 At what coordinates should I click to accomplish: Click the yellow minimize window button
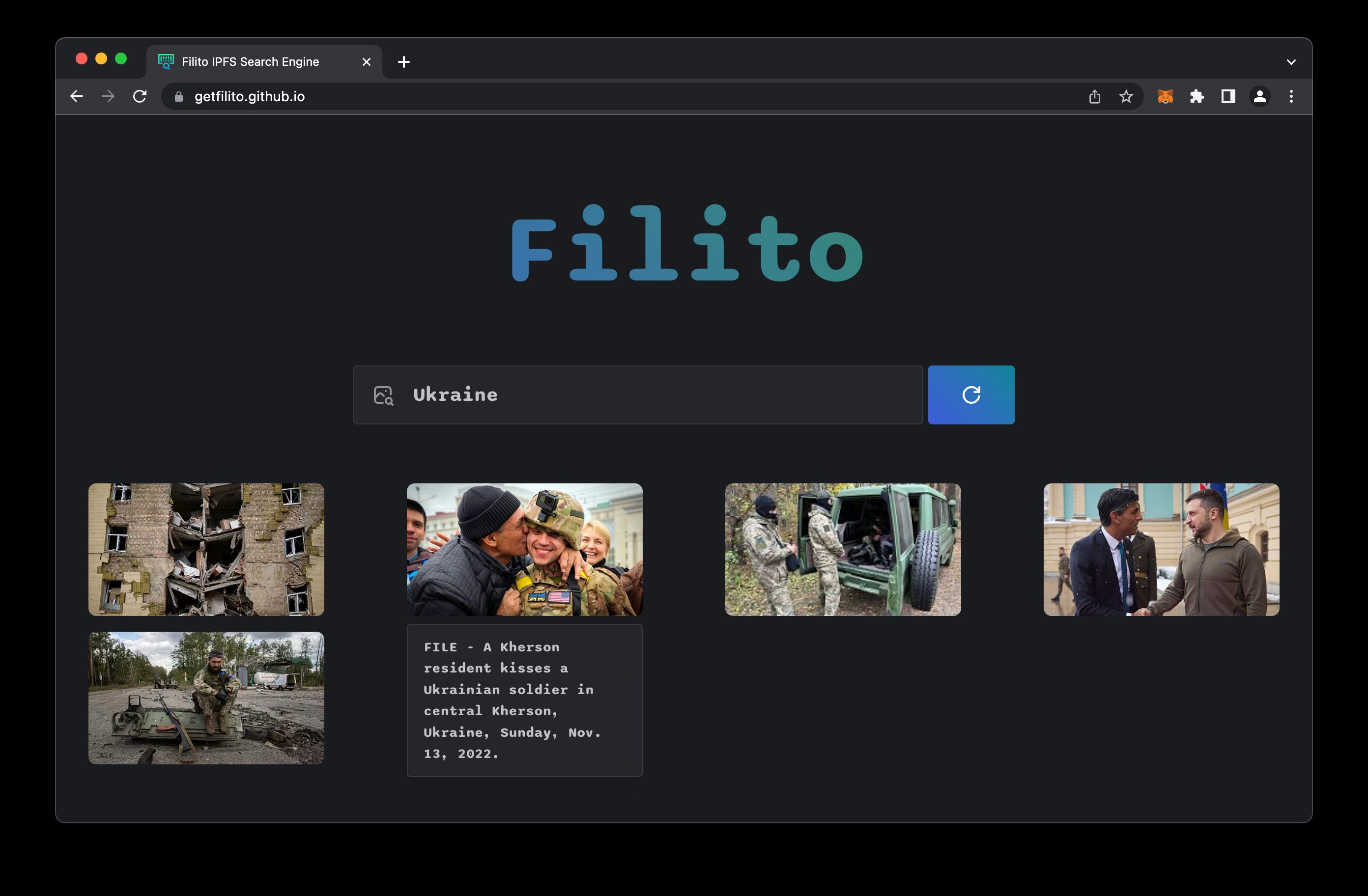click(101, 58)
